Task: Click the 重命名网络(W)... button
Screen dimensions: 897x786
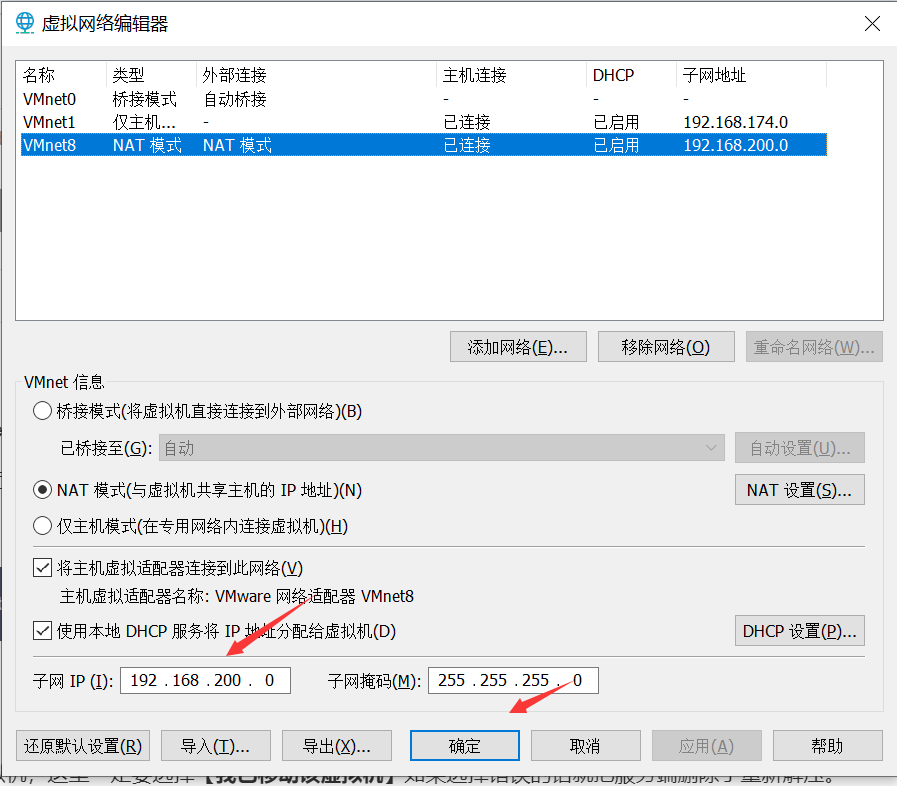Action: [x=814, y=347]
